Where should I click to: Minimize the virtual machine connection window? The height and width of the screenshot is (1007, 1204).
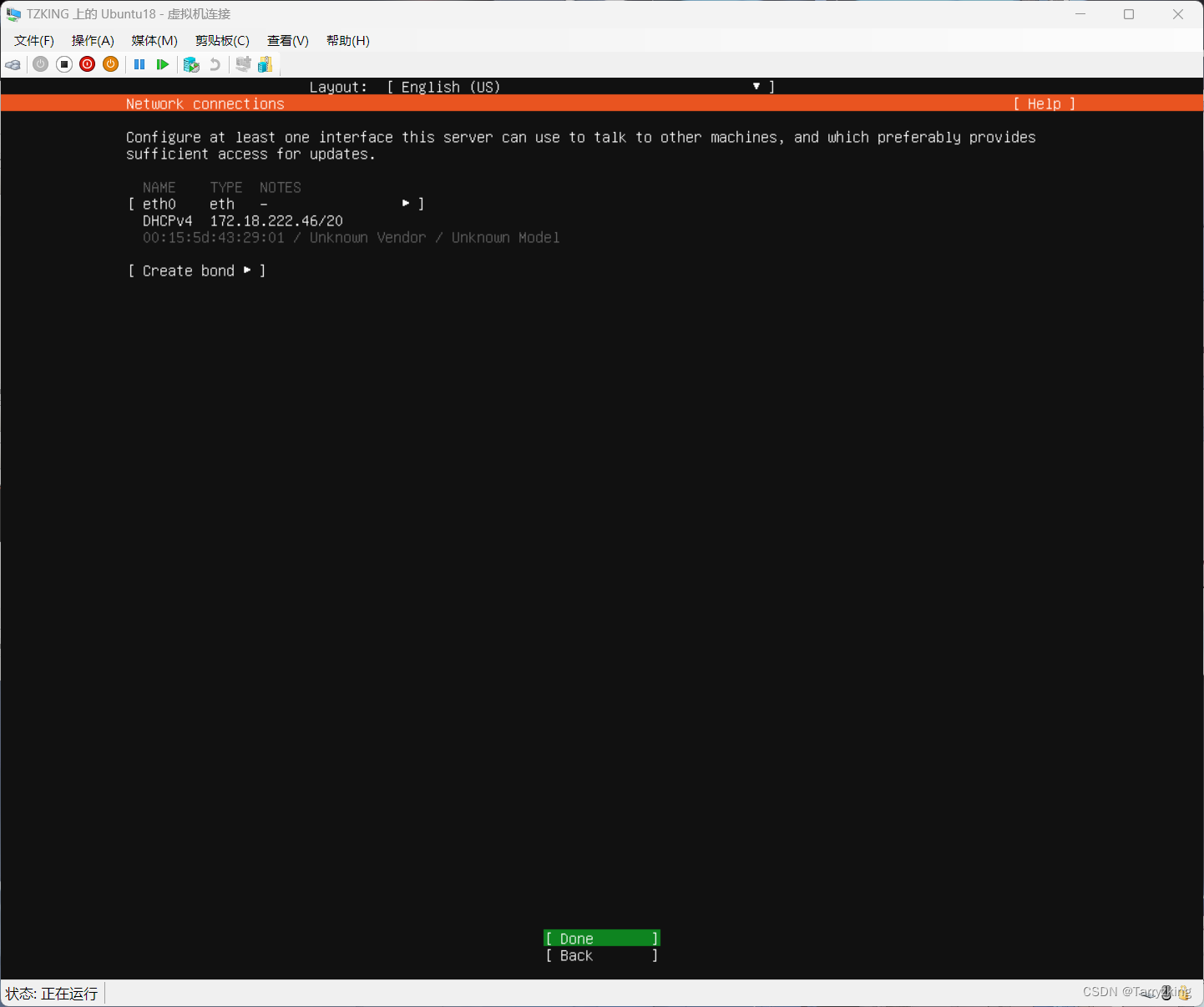(1080, 14)
